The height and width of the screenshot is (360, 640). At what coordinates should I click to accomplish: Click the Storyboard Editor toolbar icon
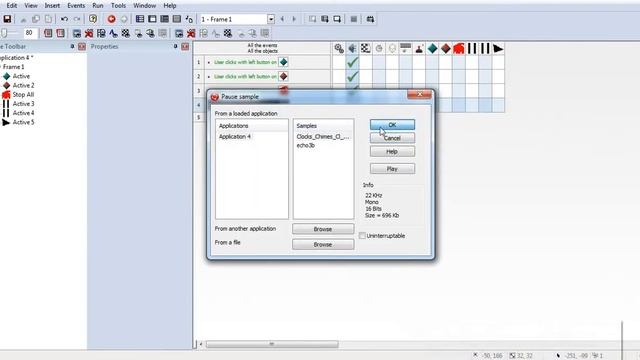(140, 19)
